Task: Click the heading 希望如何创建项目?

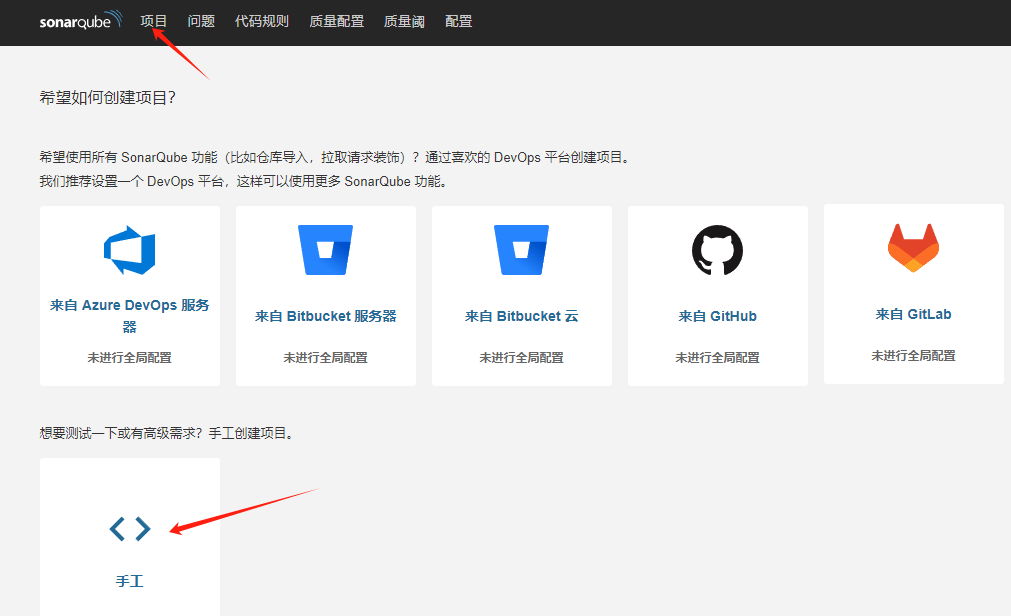Action: point(108,97)
